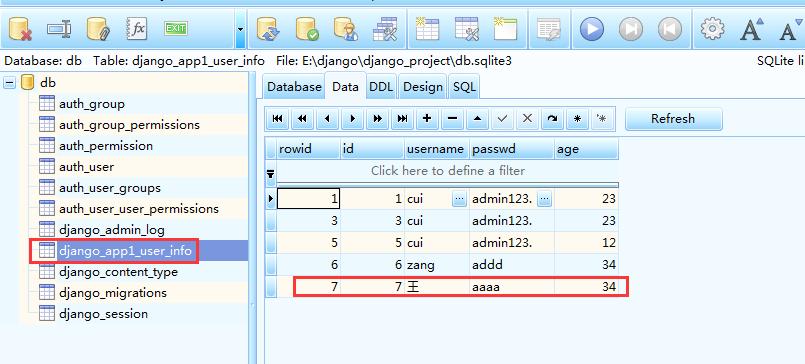Open ellipsis editor beside username cui
Viewport: 805px width, 364px height.
point(459,199)
